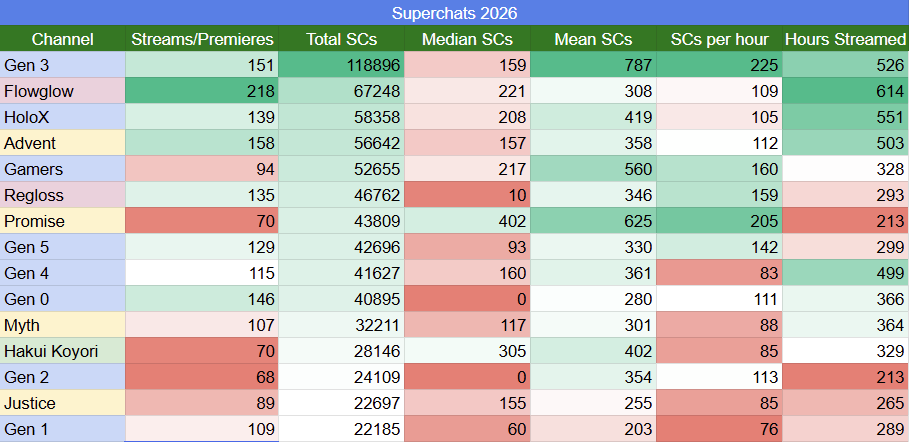The image size is (909, 442).
Task: Select the 'Mean SCs' column header
Action: pos(593,39)
